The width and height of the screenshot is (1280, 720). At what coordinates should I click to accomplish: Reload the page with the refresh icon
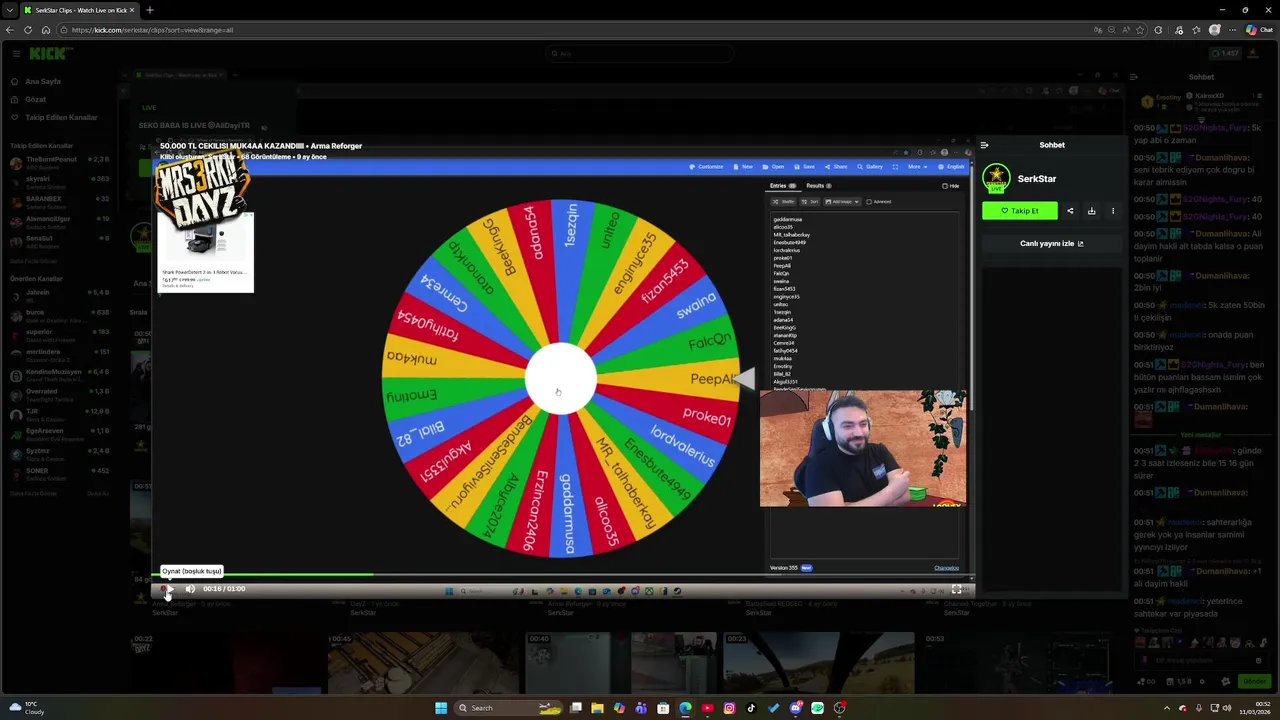28,30
